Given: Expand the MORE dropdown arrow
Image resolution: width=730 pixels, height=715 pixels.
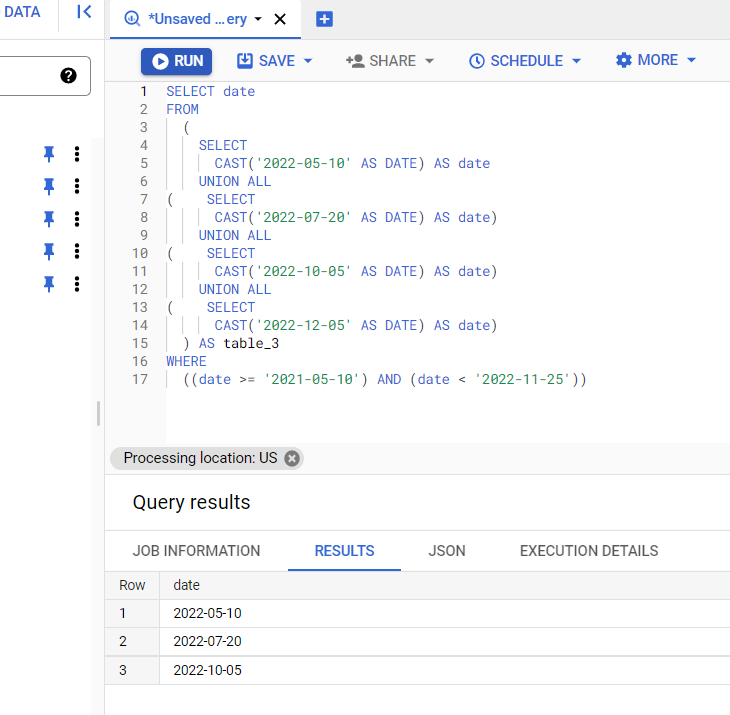Looking at the screenshot, I should pos(691,60).
